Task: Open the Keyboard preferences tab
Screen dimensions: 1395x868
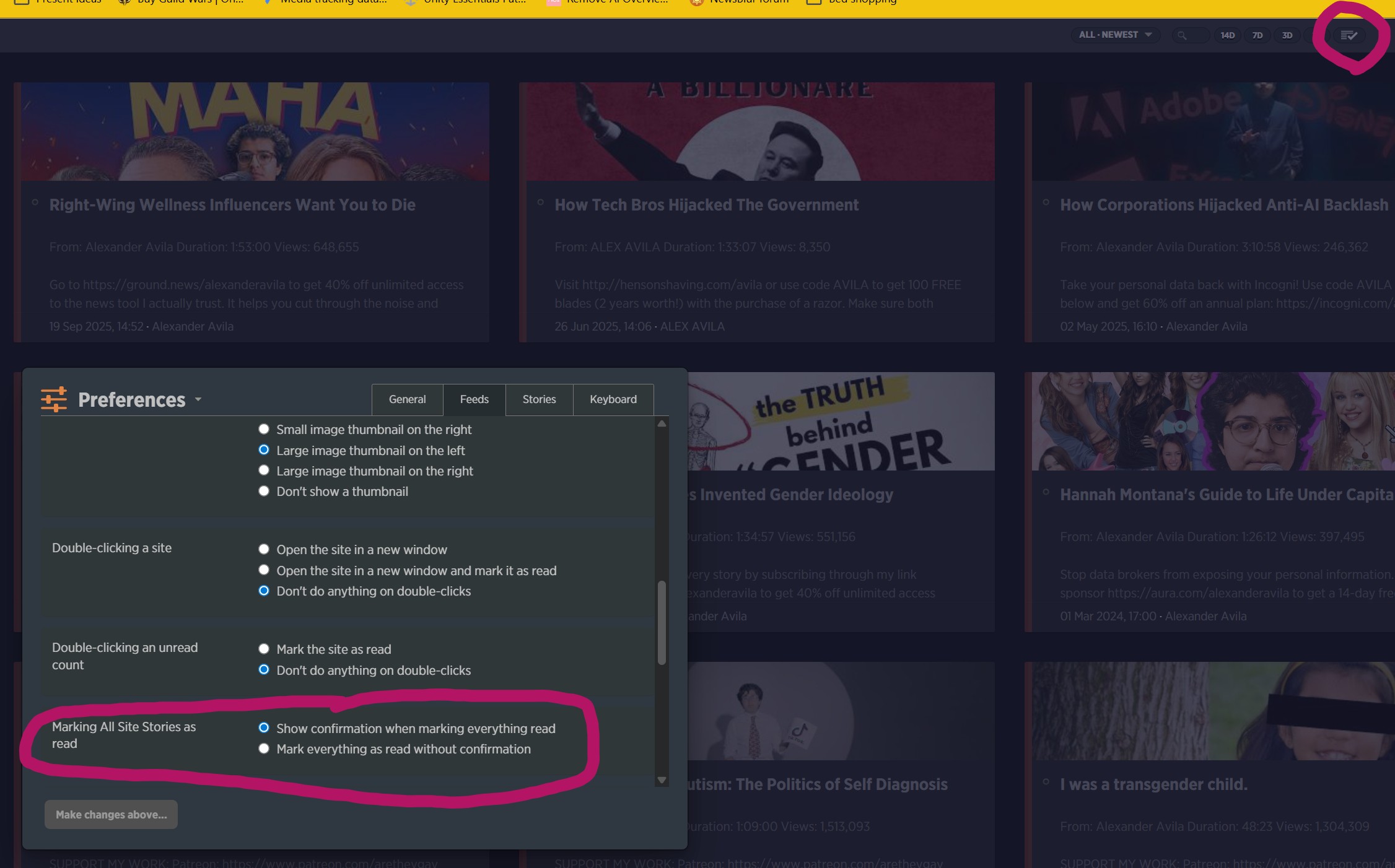Action: pos(613,399)
